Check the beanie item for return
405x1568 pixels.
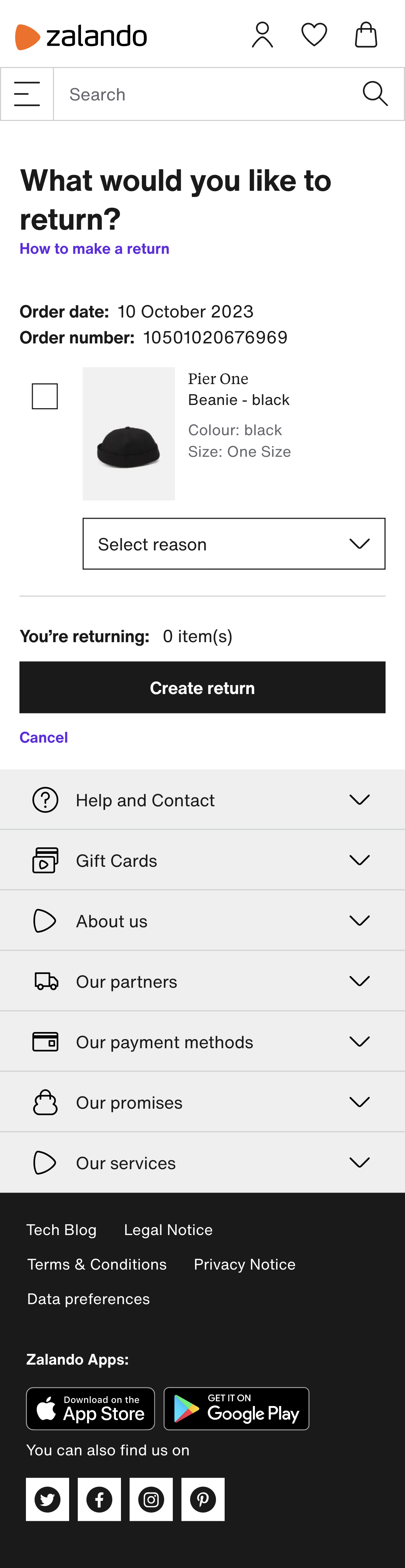coord(44,395)
